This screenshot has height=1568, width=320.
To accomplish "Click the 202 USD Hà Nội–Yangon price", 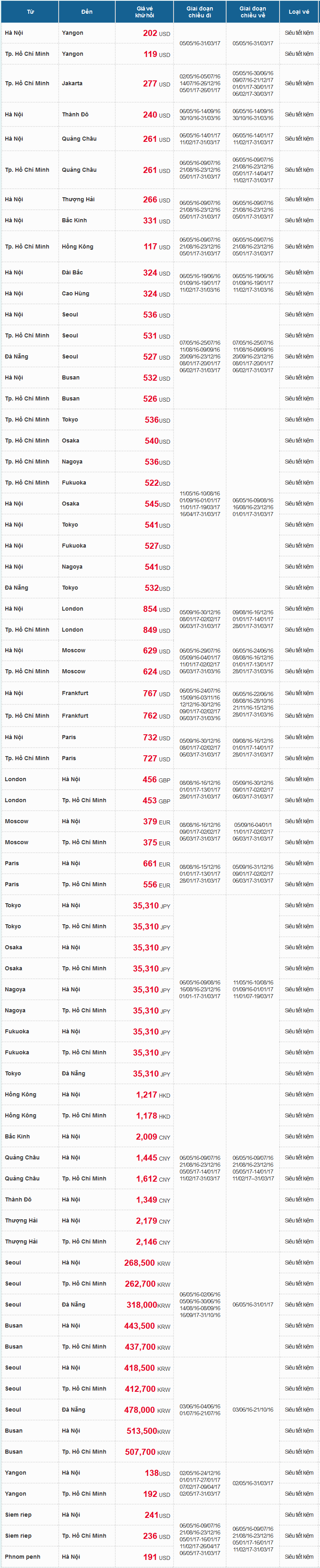I will click(157, 34).
